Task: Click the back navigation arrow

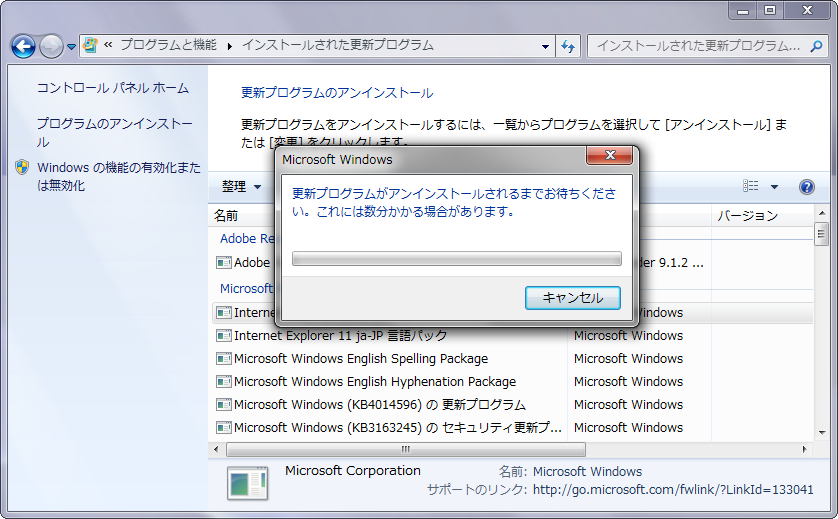Action: click(24, 46)
